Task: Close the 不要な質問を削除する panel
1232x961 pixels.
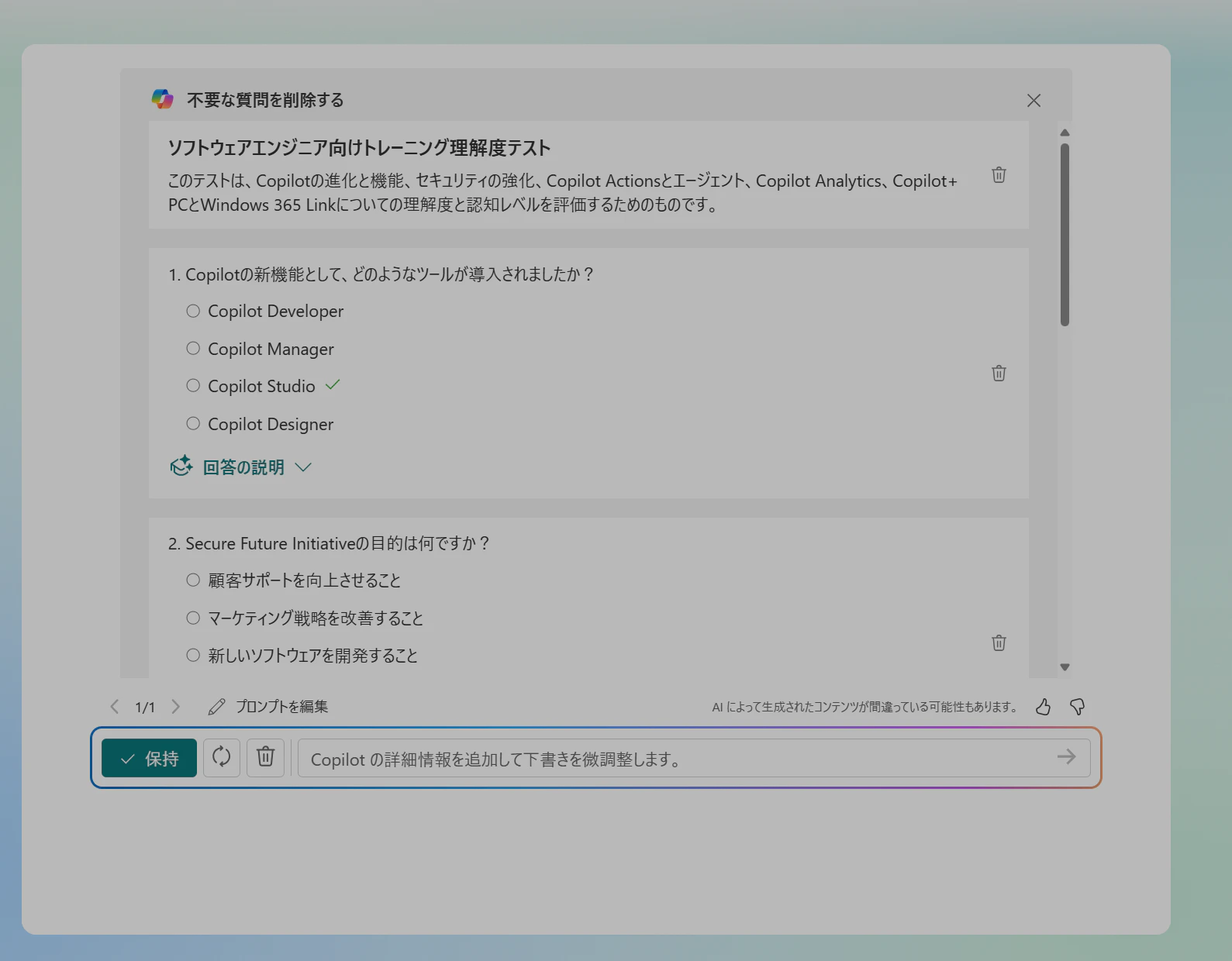Action: pyautogui.click(x=1034, y=100)
